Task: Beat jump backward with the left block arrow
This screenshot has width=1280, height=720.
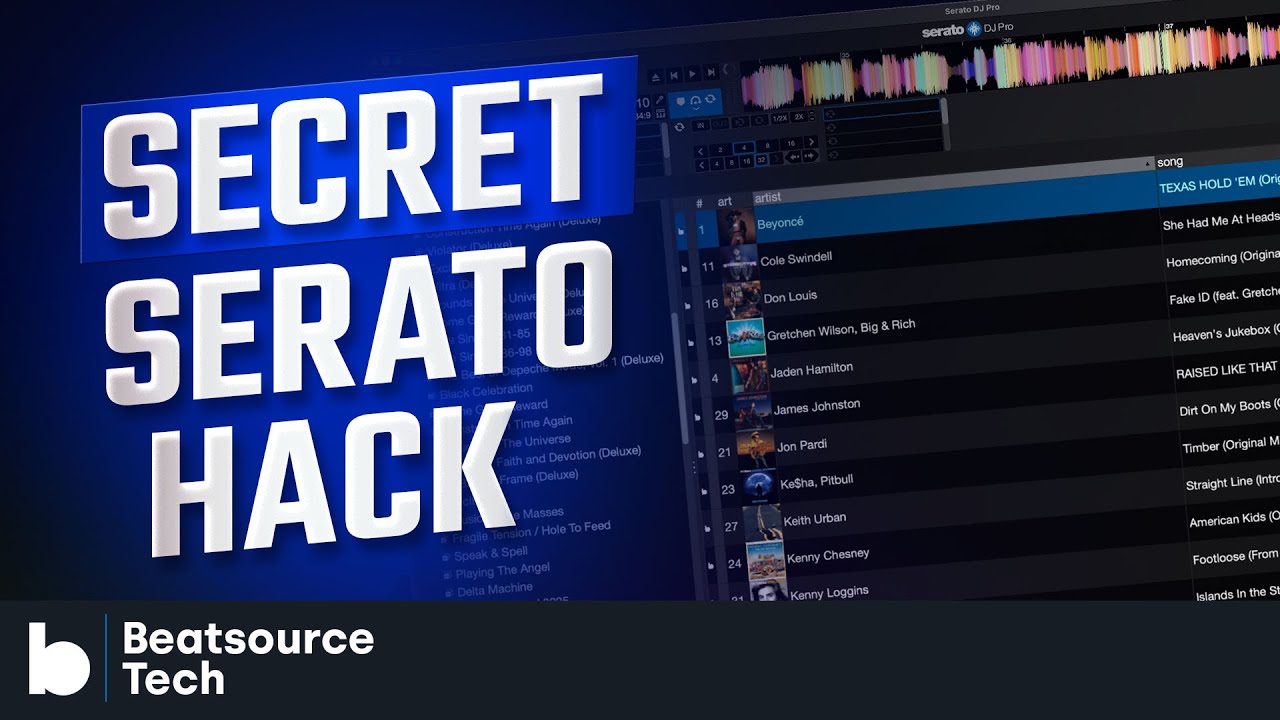Action: (x=793, y=156)
